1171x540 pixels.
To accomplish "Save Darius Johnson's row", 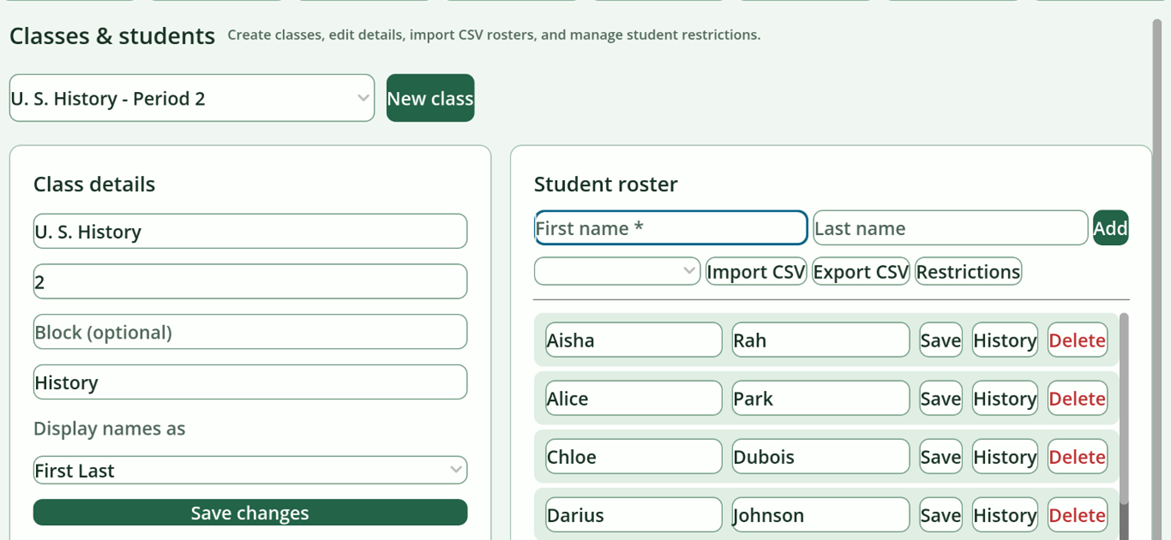I will coord(940,515).
